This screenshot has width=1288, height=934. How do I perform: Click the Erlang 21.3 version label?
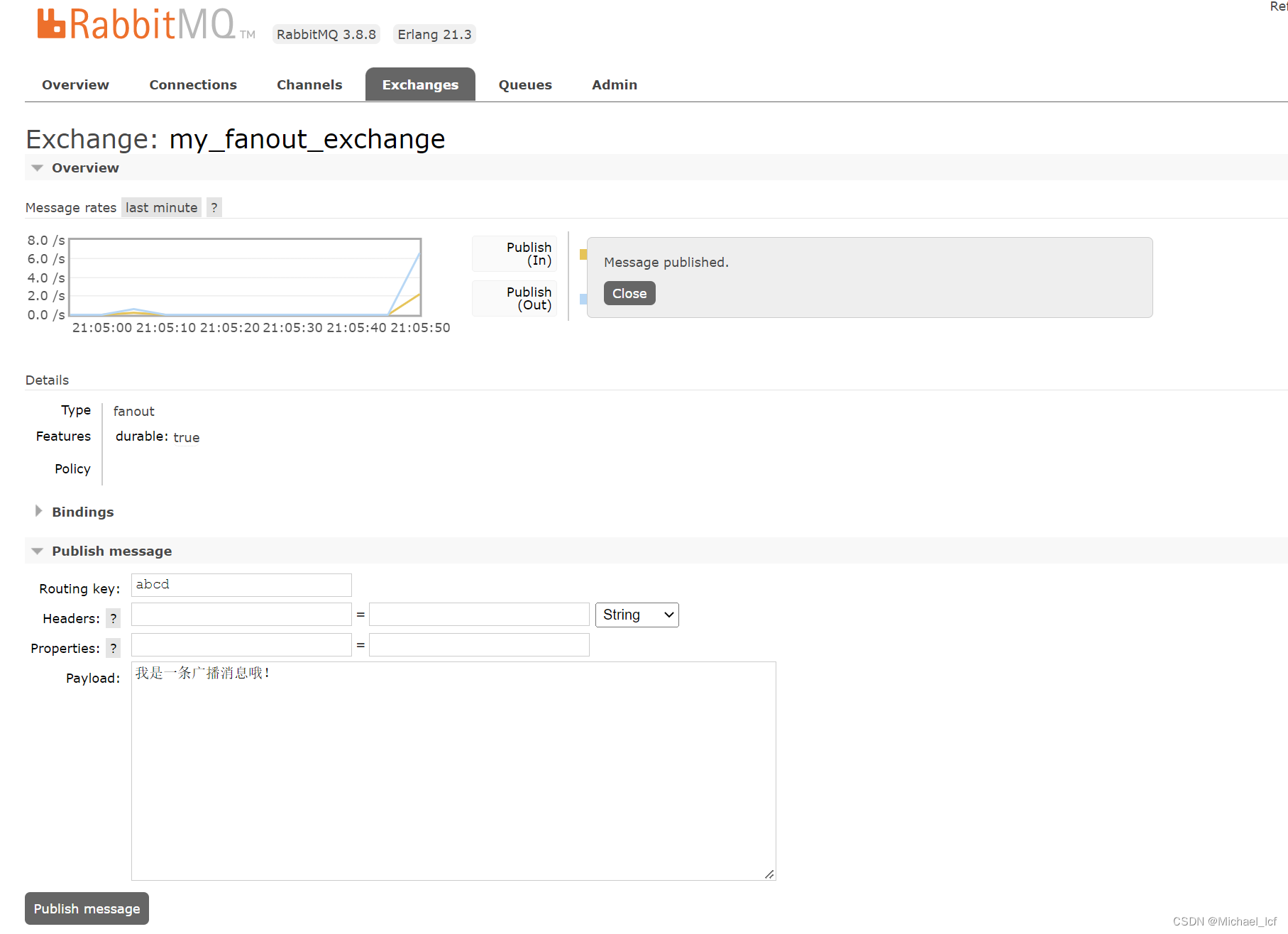(x=434, y=34)
